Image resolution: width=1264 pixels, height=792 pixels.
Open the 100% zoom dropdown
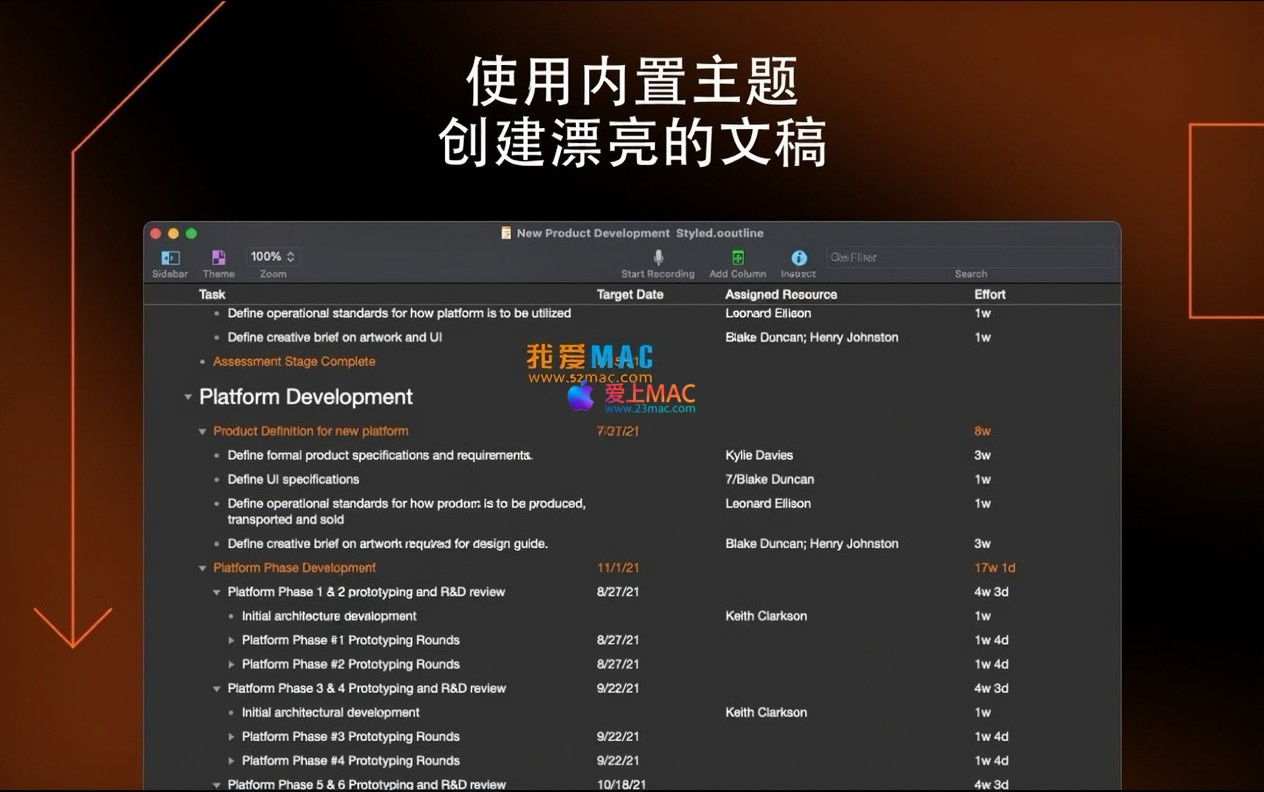[x=272, y=257]
